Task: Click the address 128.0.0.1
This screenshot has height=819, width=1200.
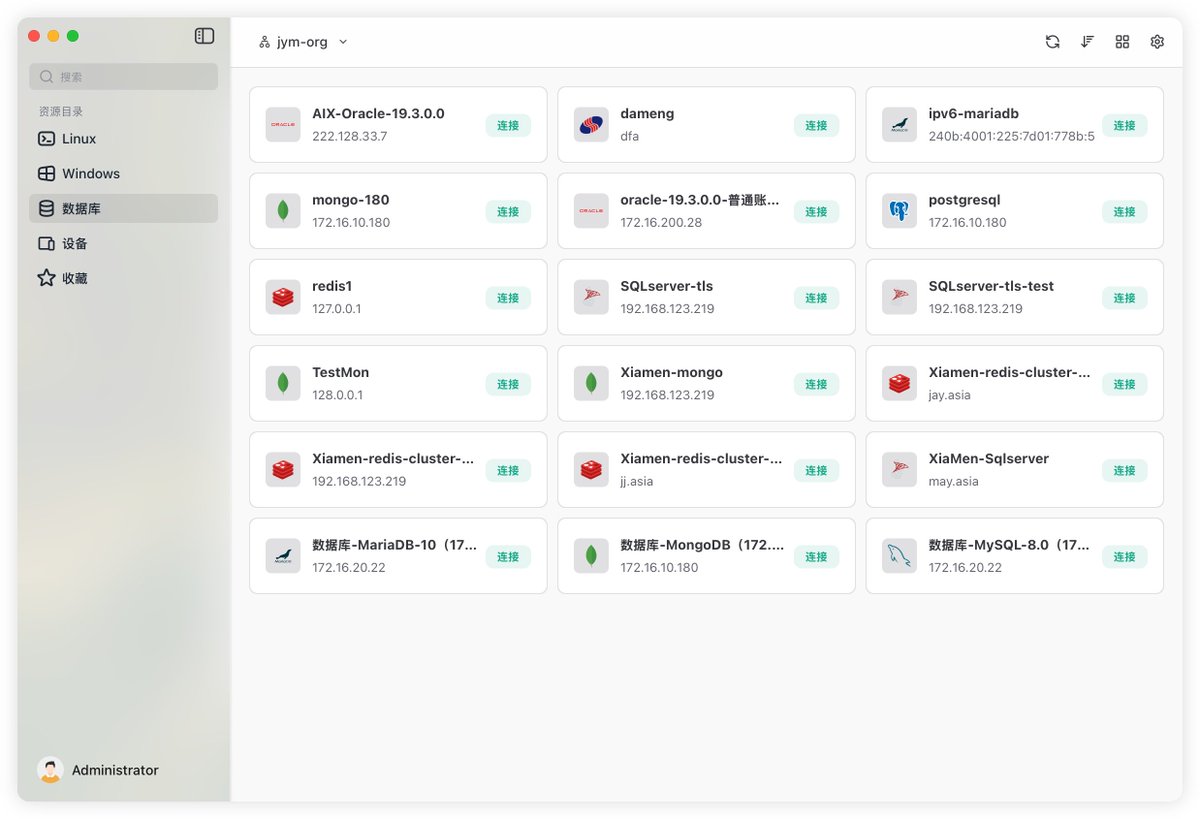Action: pos(337,394)
